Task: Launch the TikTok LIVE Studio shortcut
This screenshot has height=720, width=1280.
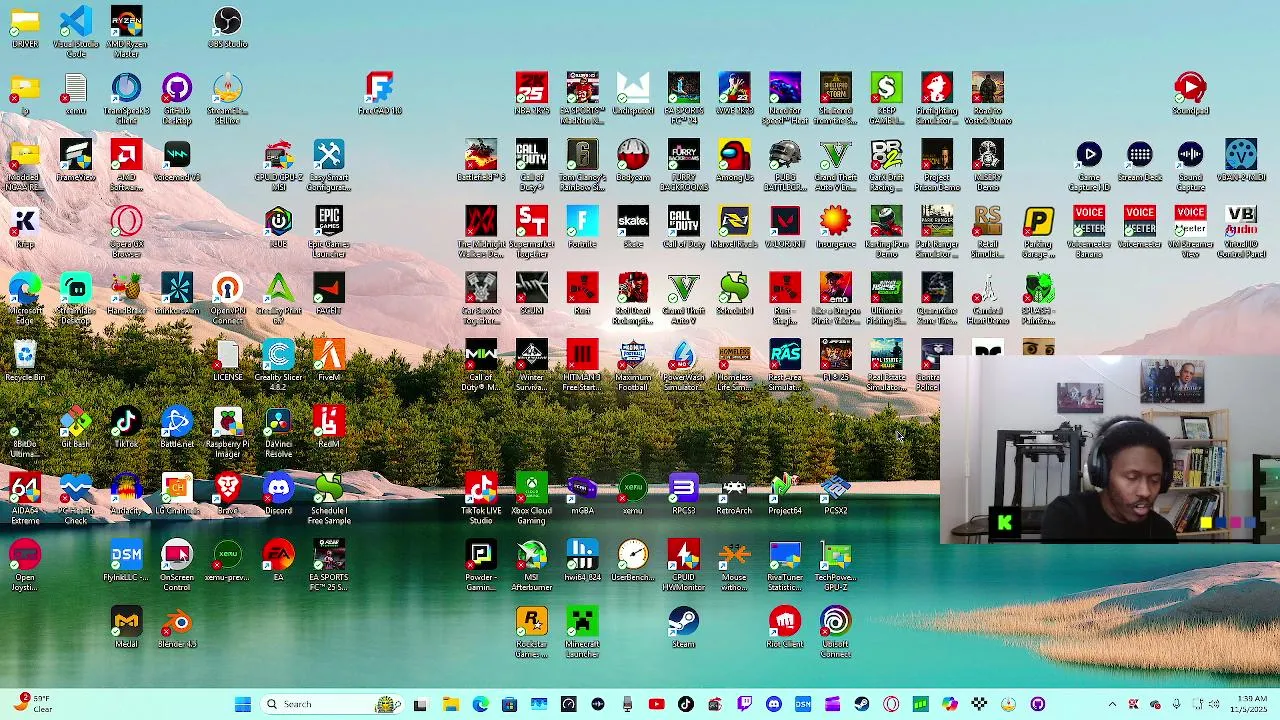Action: [481, 497]
